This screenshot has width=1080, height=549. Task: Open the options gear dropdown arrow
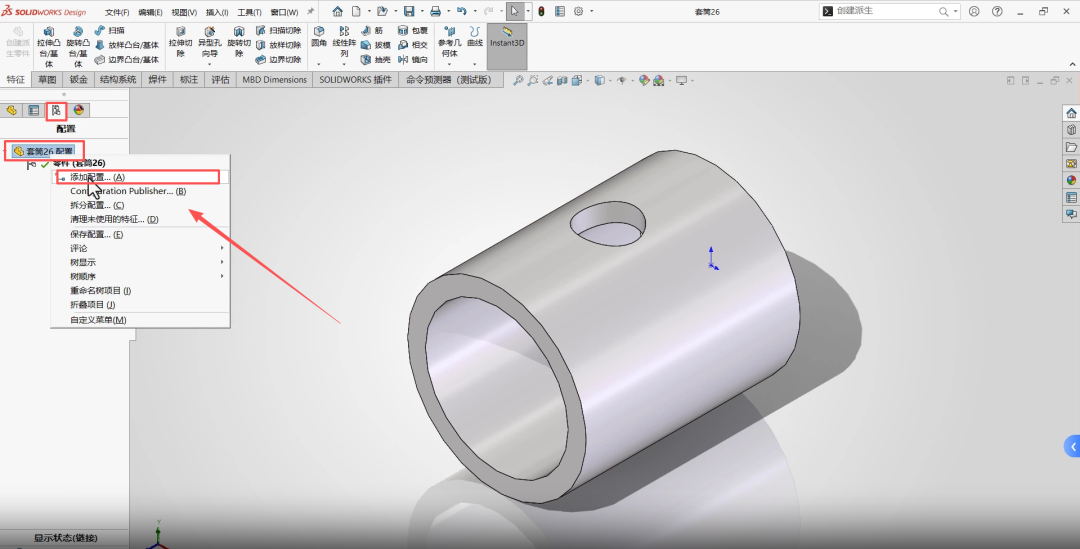coord(591,11)
